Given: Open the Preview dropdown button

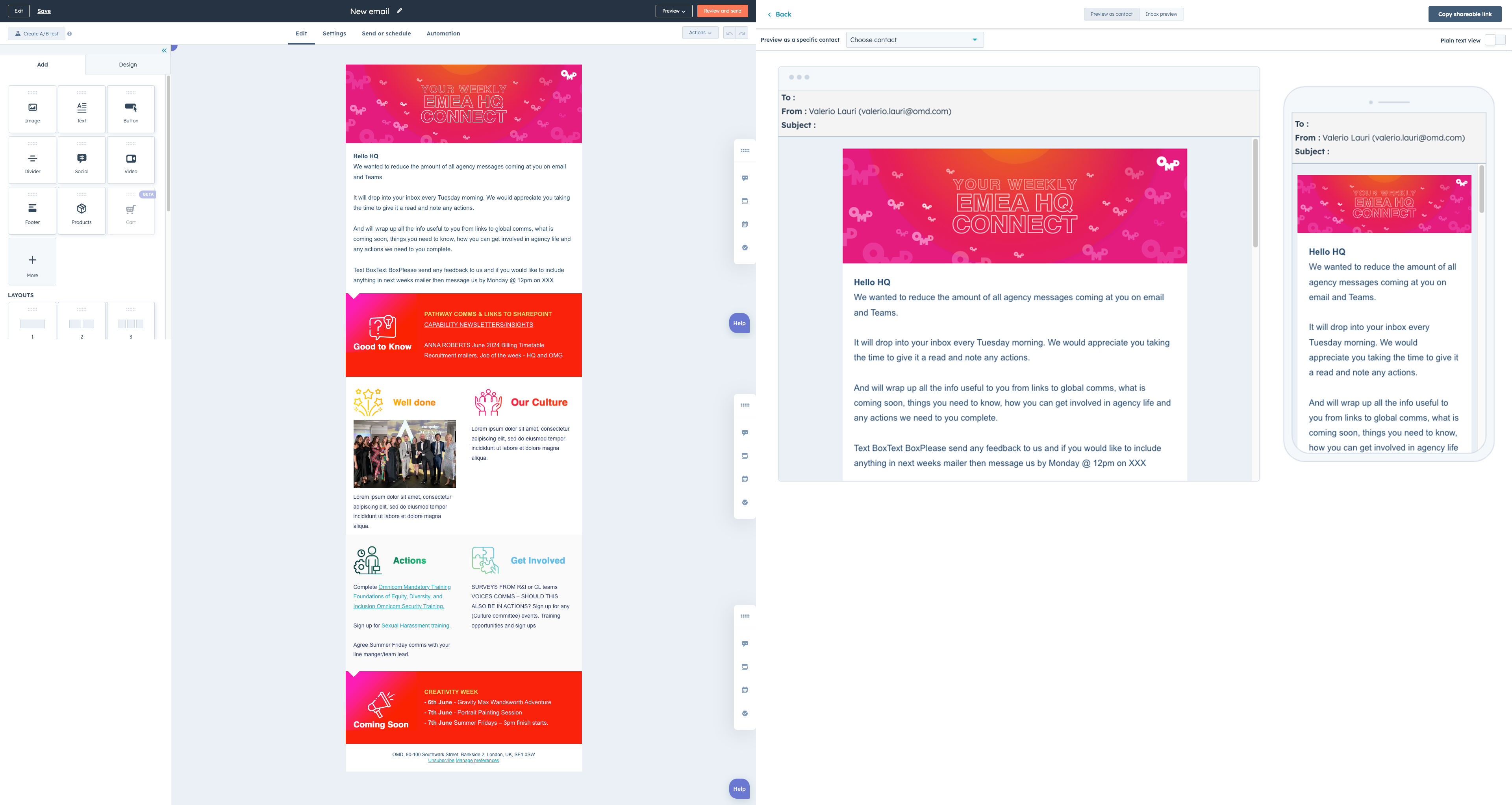Looking at the screenshot, I should tap(673, 11).
